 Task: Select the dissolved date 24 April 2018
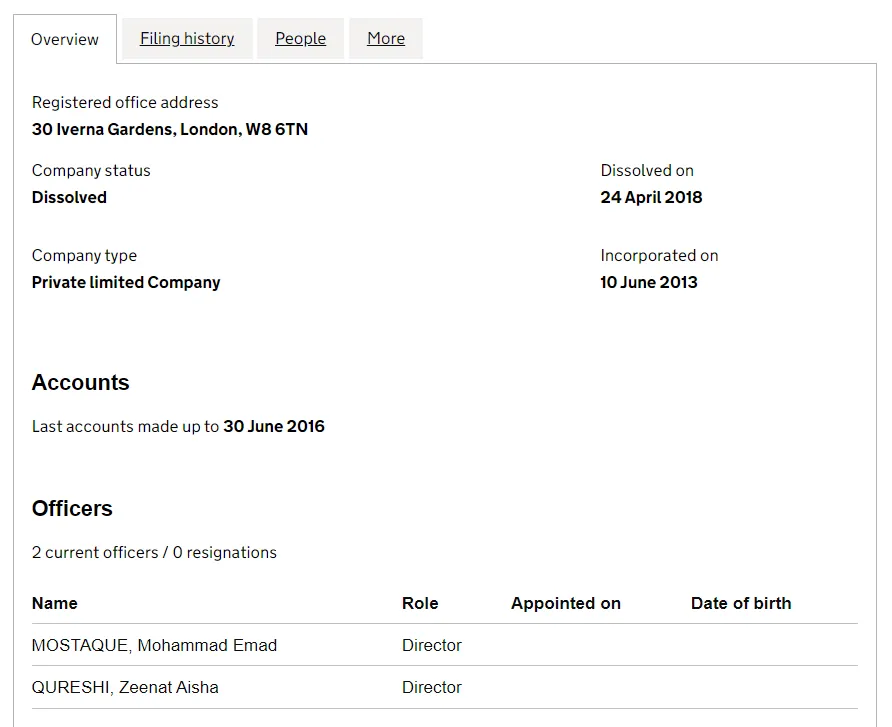pos(651,197)
